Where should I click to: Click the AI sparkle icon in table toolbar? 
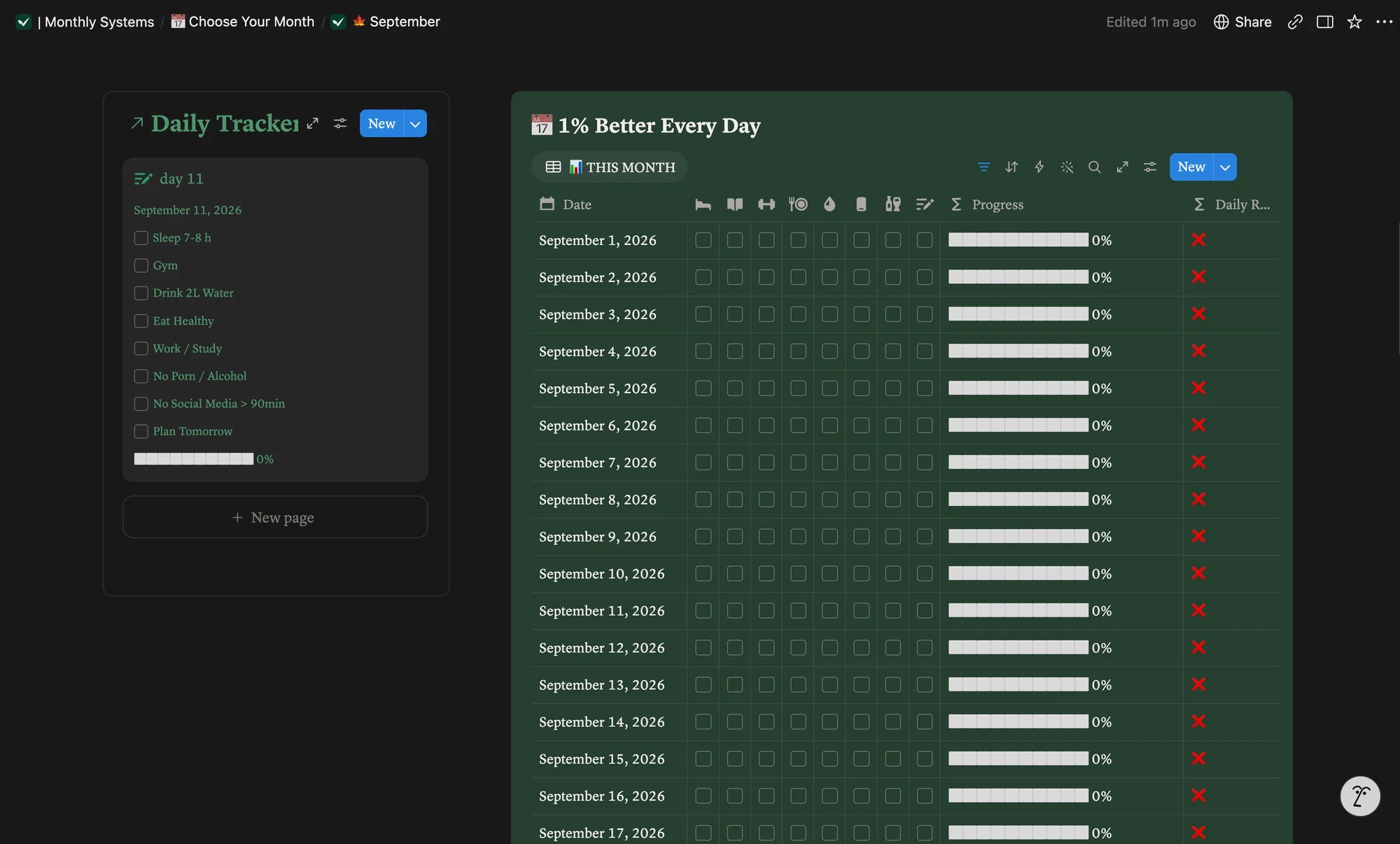pyautogui.click(x=1067, y=167)
